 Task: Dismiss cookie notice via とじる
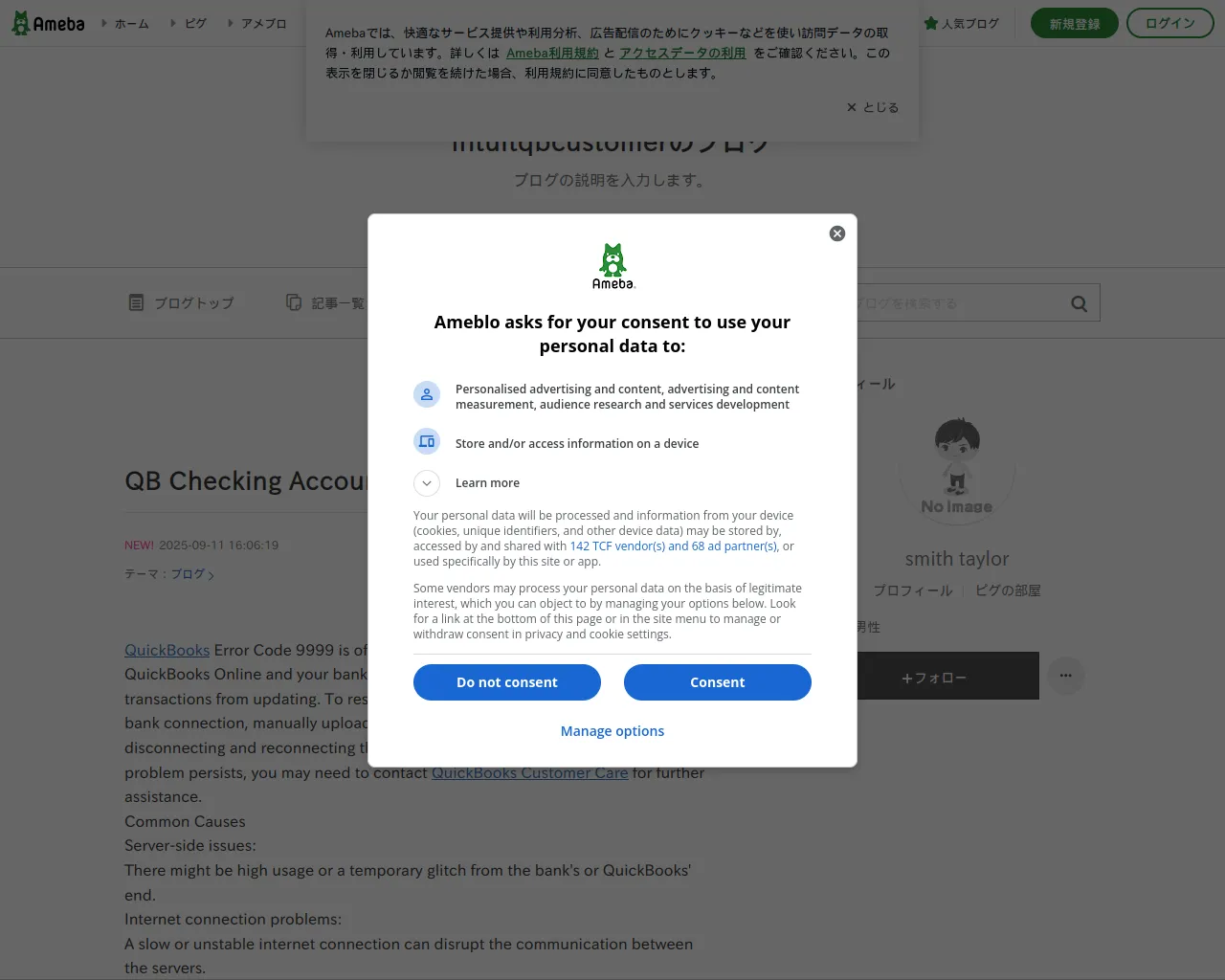[873, 107]
